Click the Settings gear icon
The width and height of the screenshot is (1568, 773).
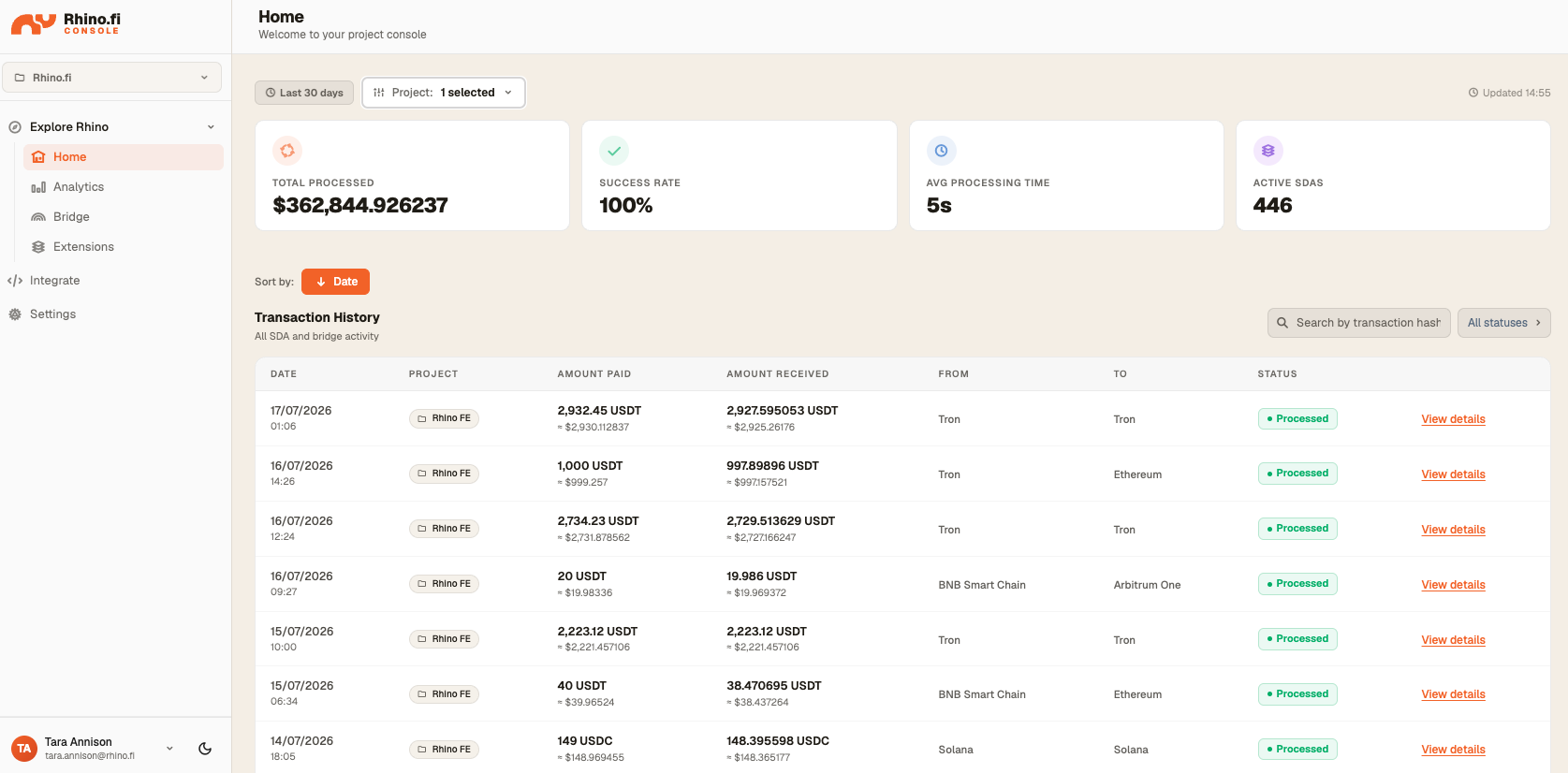(x=15, y=314)
